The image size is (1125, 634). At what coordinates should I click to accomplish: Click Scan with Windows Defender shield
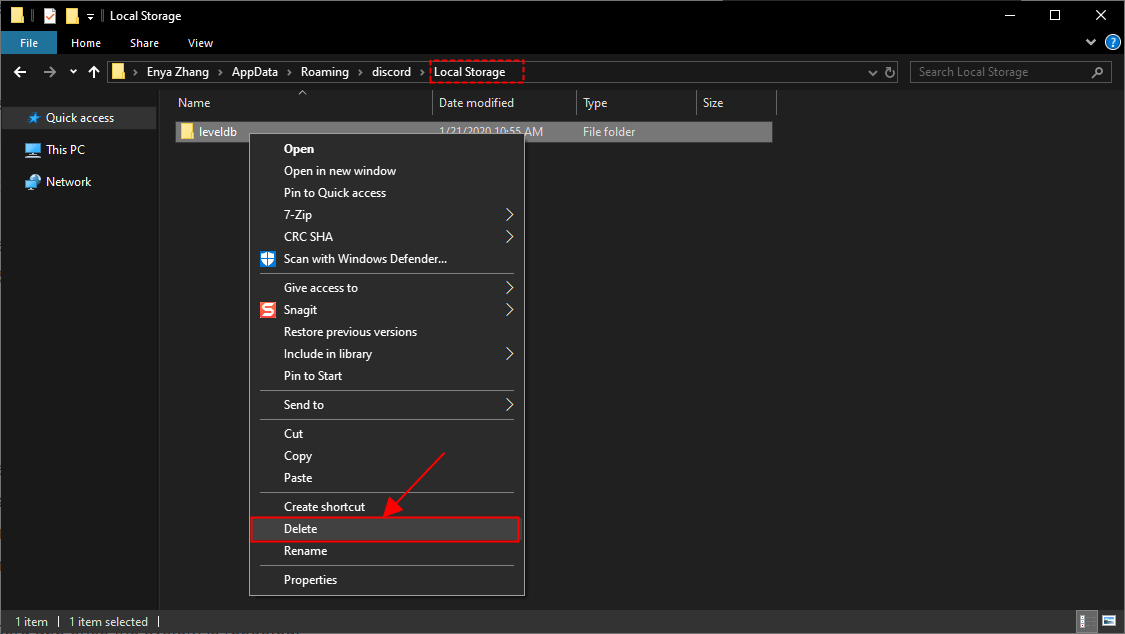point(267,259)
